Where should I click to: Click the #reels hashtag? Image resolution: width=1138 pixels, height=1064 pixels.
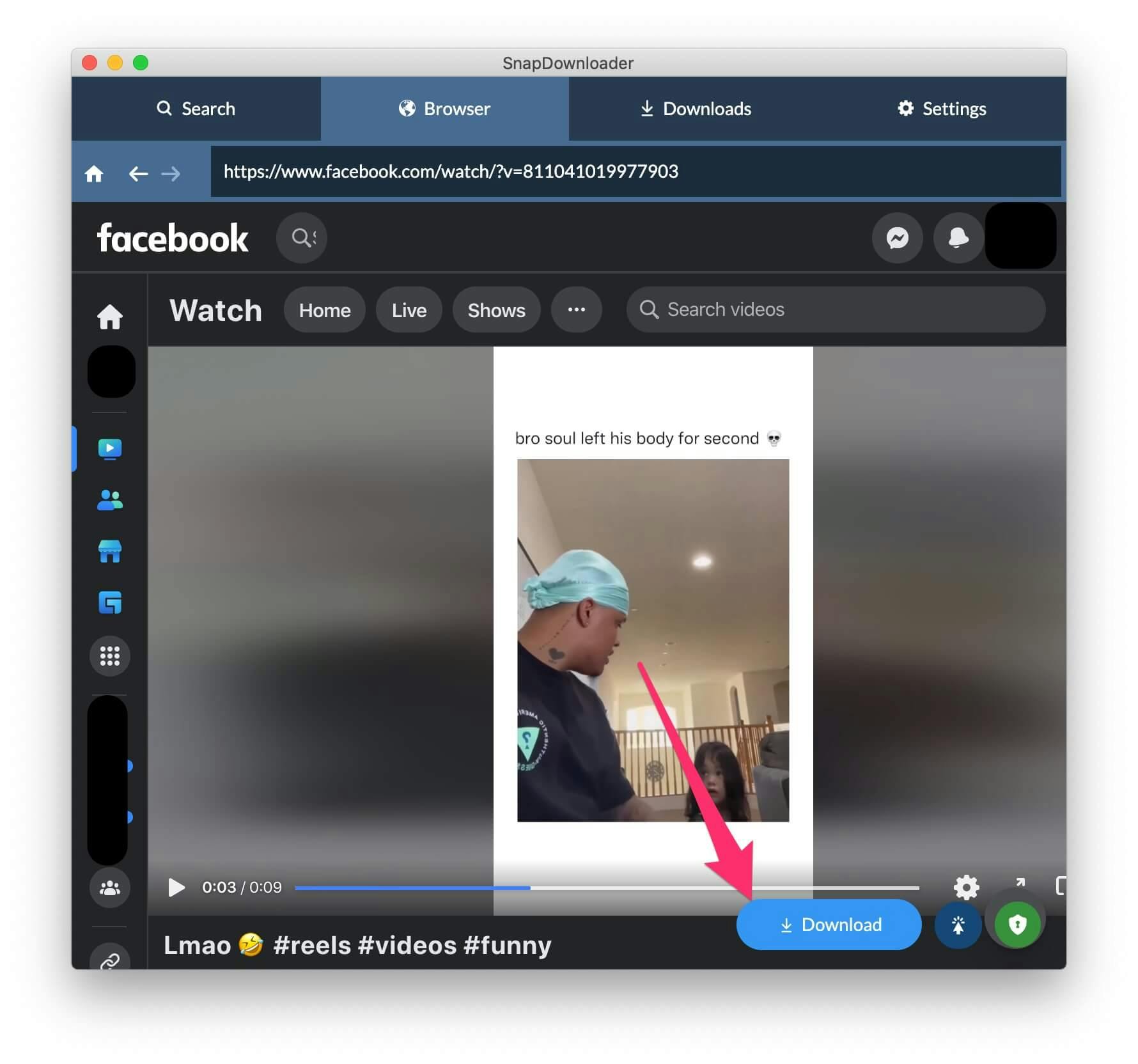click(312, 945)
